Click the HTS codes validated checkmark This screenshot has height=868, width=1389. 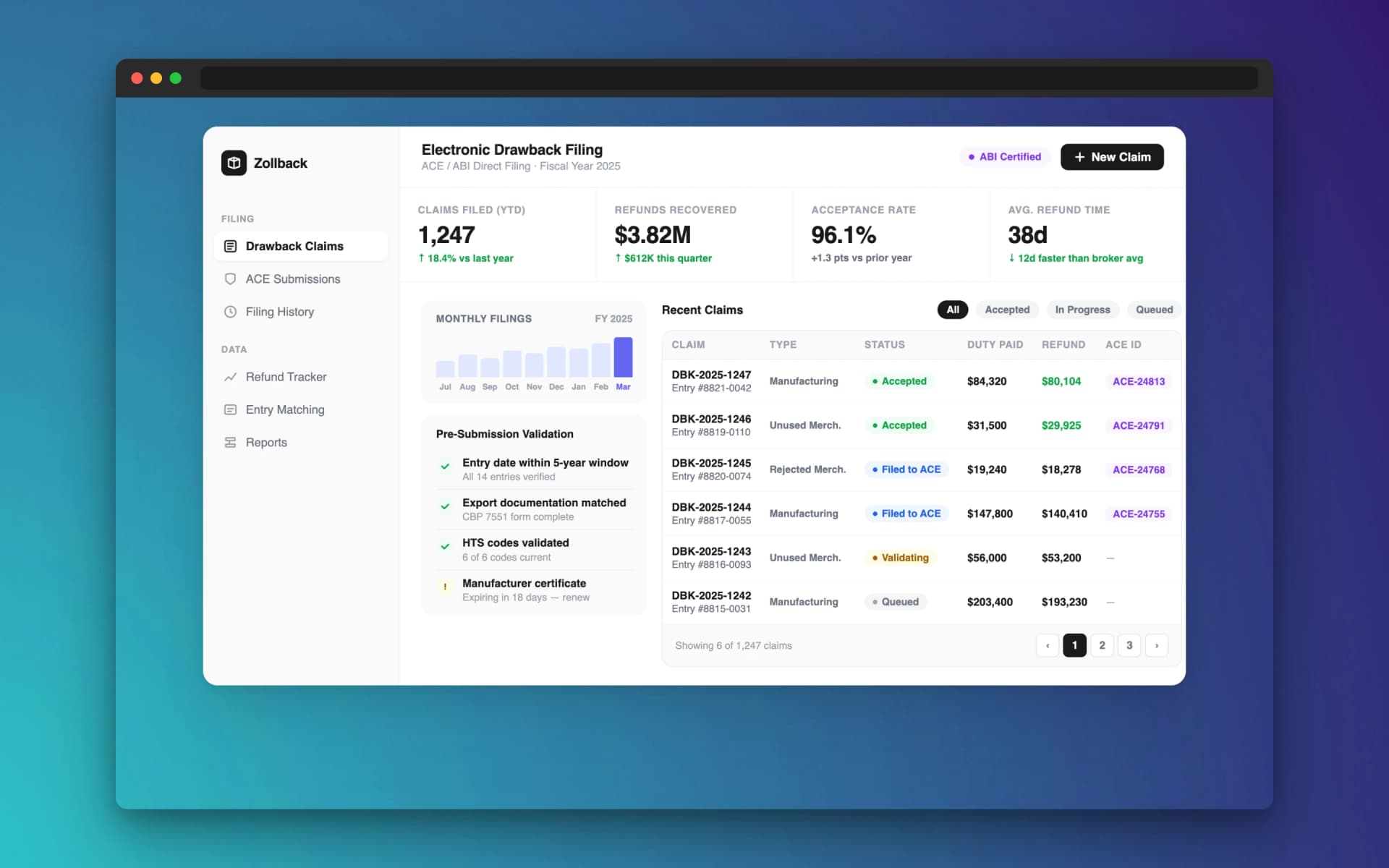coord(445,546)
